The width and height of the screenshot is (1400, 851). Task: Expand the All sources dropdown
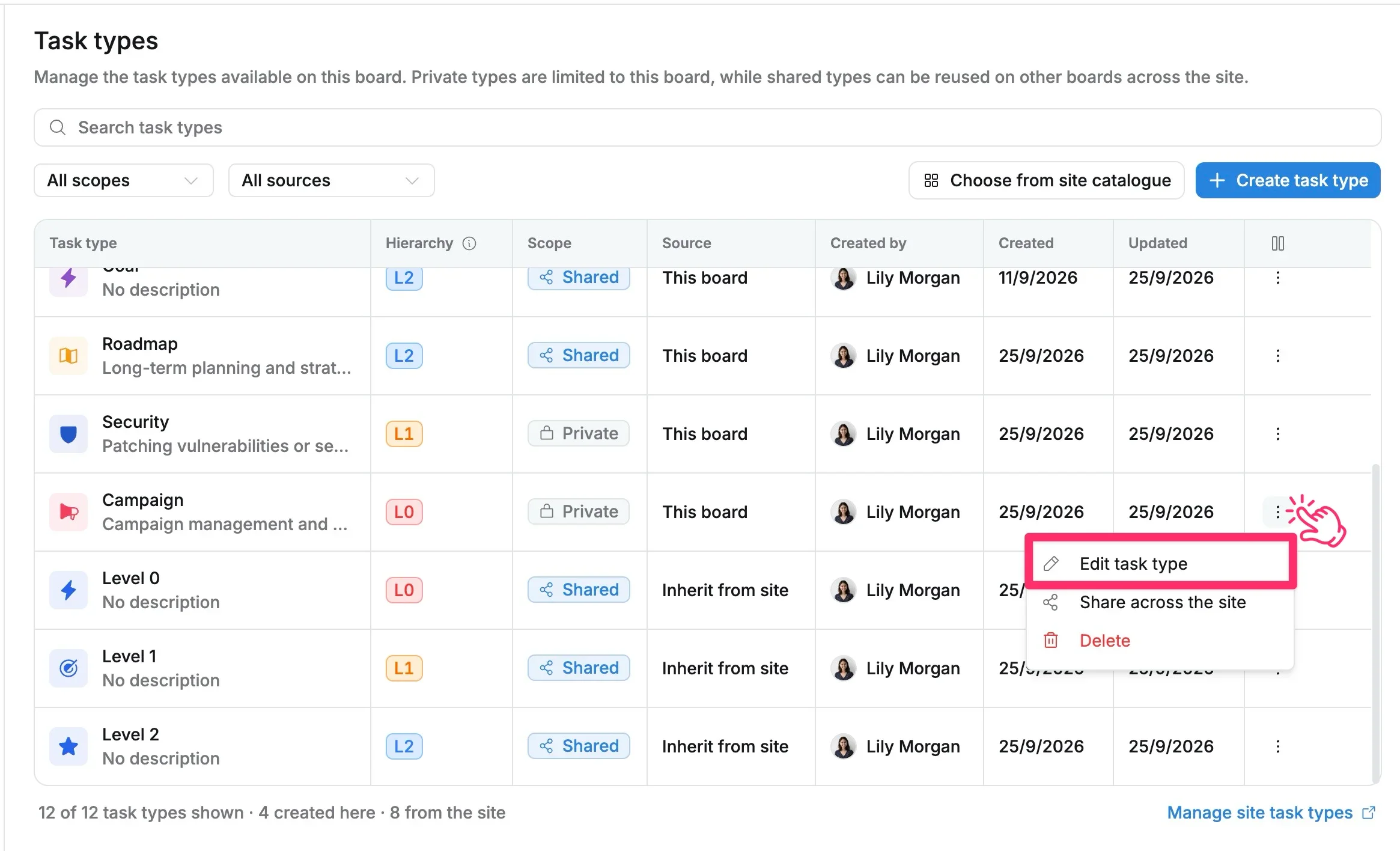click(331, 180)
